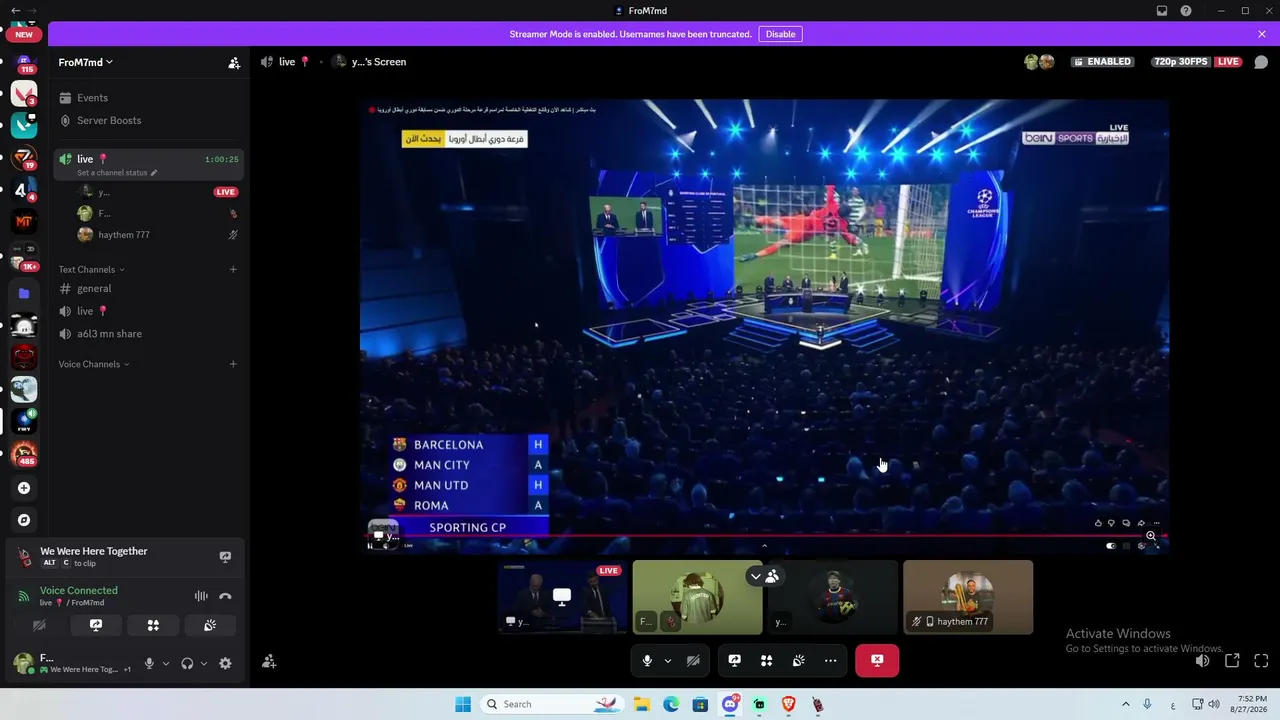Stop watching with the red stream button
Image resolution: width=1280 pixels, height=720 pixels.
877,660
